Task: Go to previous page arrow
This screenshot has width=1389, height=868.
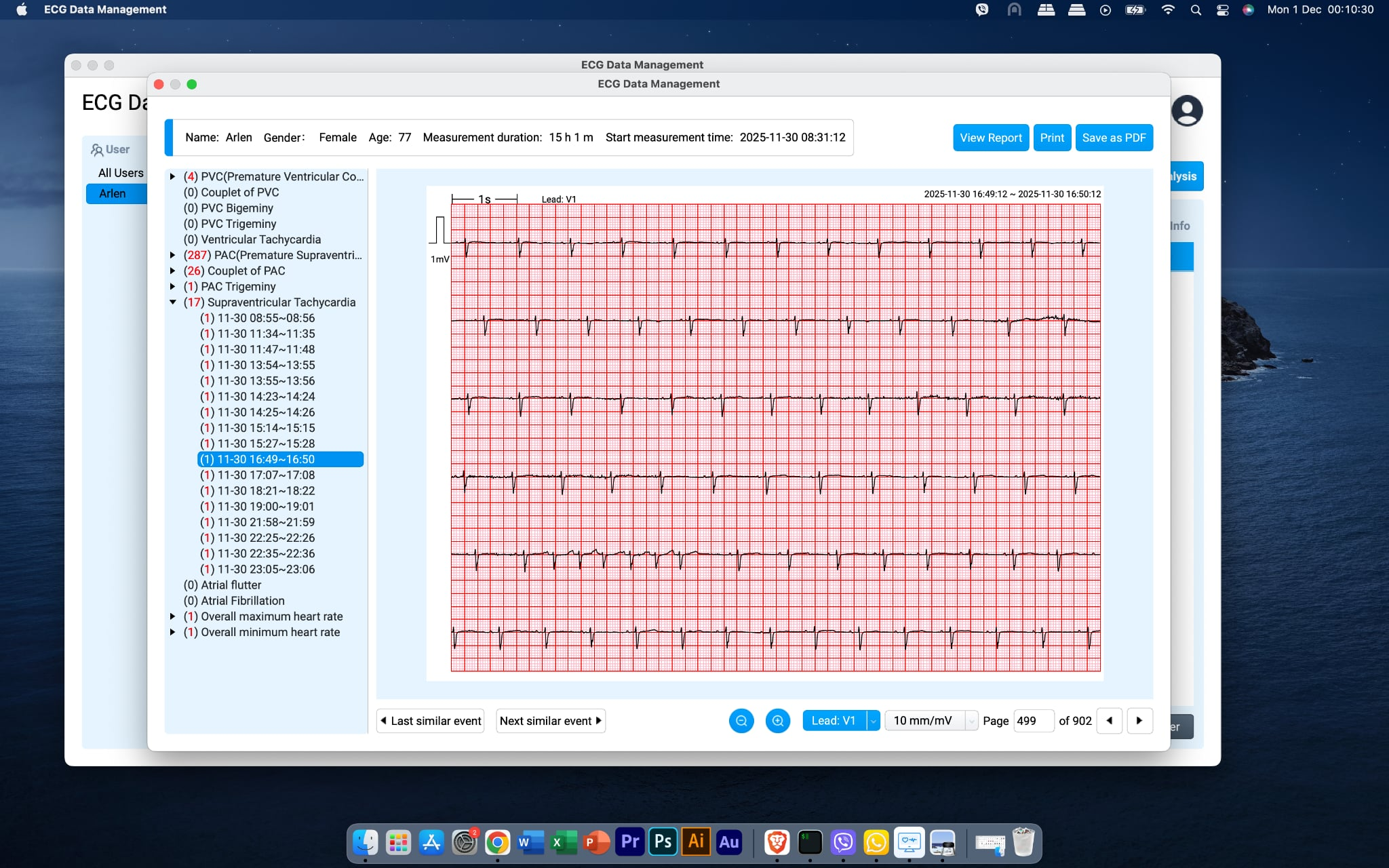Action: click(x=1110, y=721)
